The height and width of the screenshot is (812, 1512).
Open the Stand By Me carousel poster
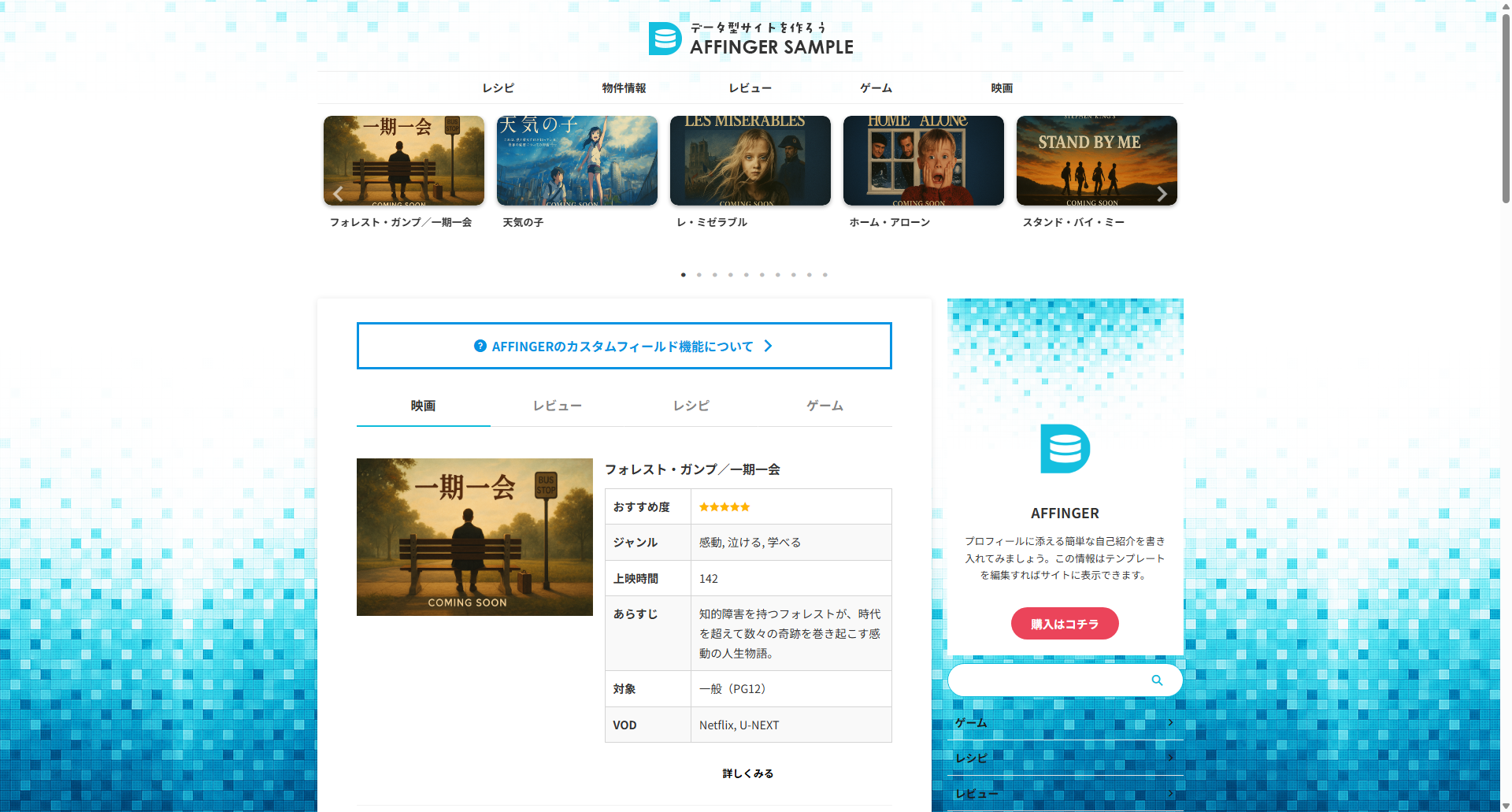point(1097,161)
